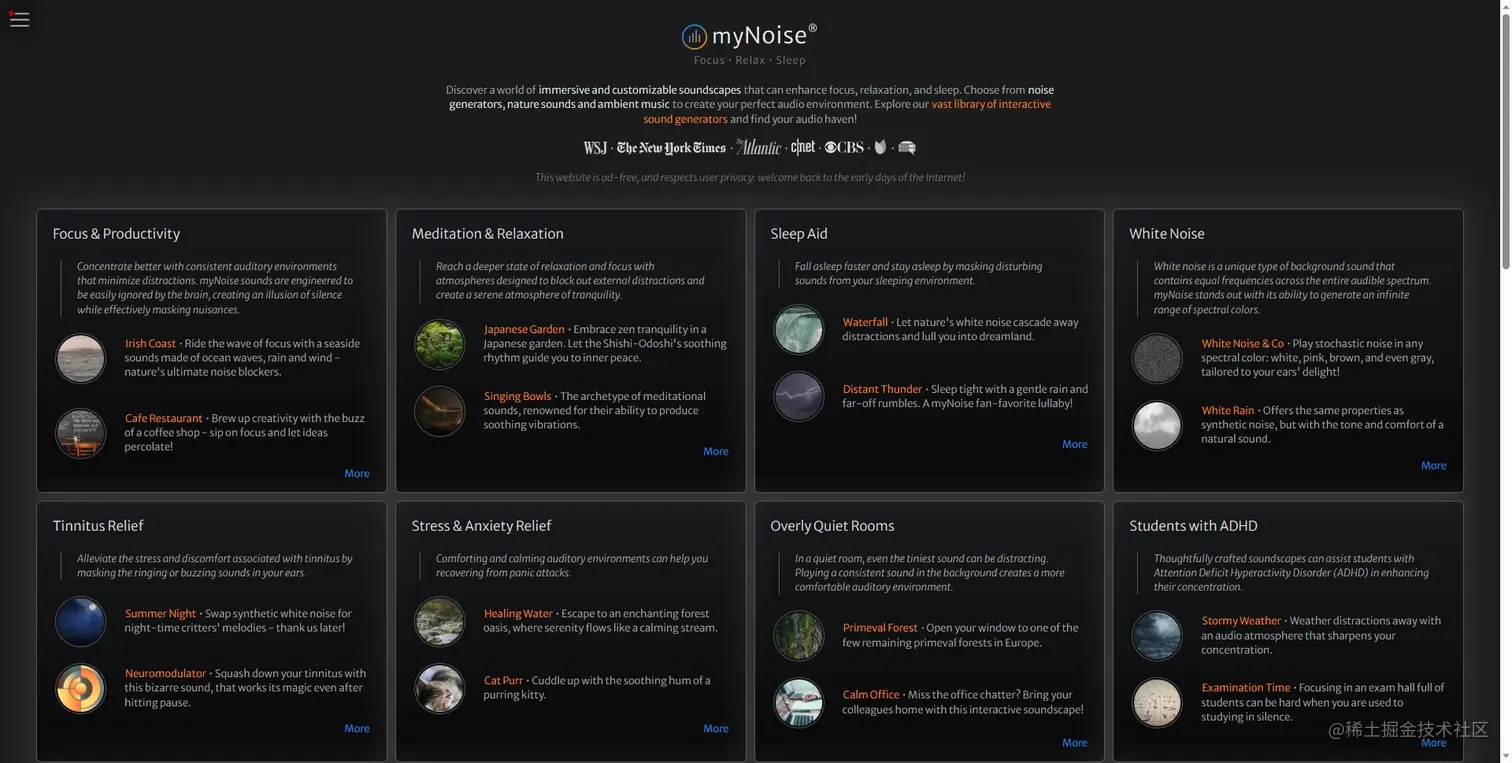Screen dimensions: 1512x763
Task: Follow the White Noise & Co link
Action: coord(1242,343)
